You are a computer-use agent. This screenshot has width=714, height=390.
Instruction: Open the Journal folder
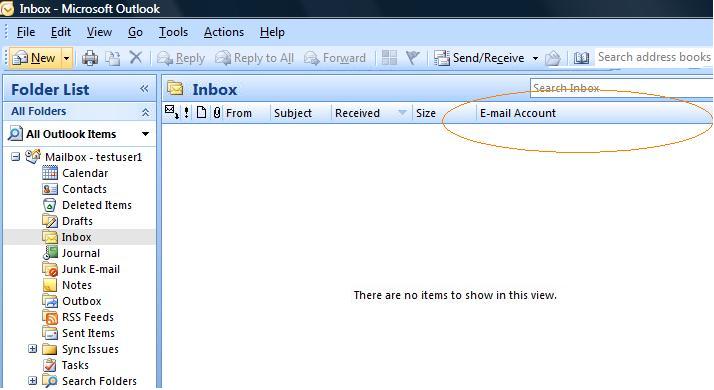point(81,253)
